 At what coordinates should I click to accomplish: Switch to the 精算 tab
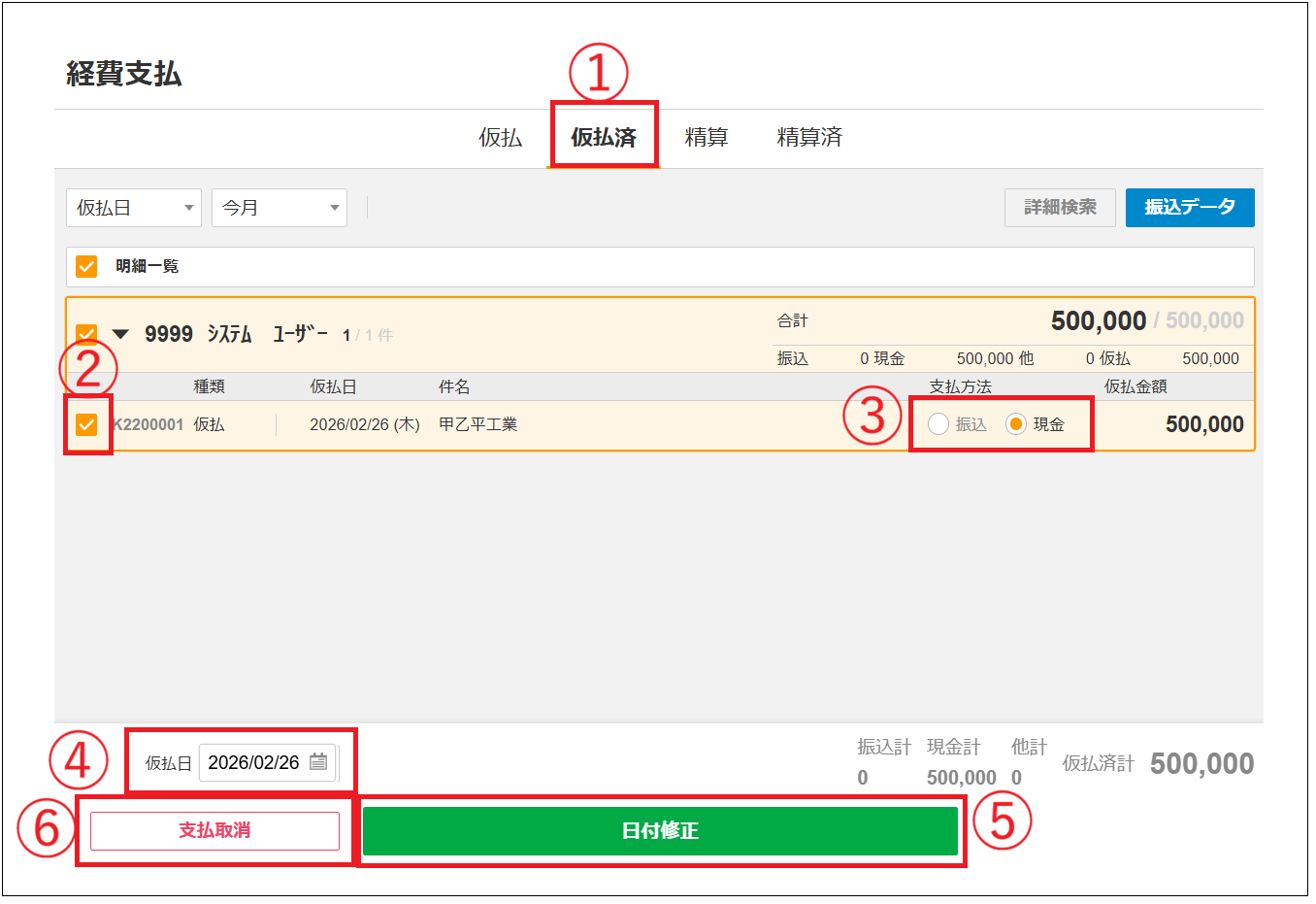point(707,138)
